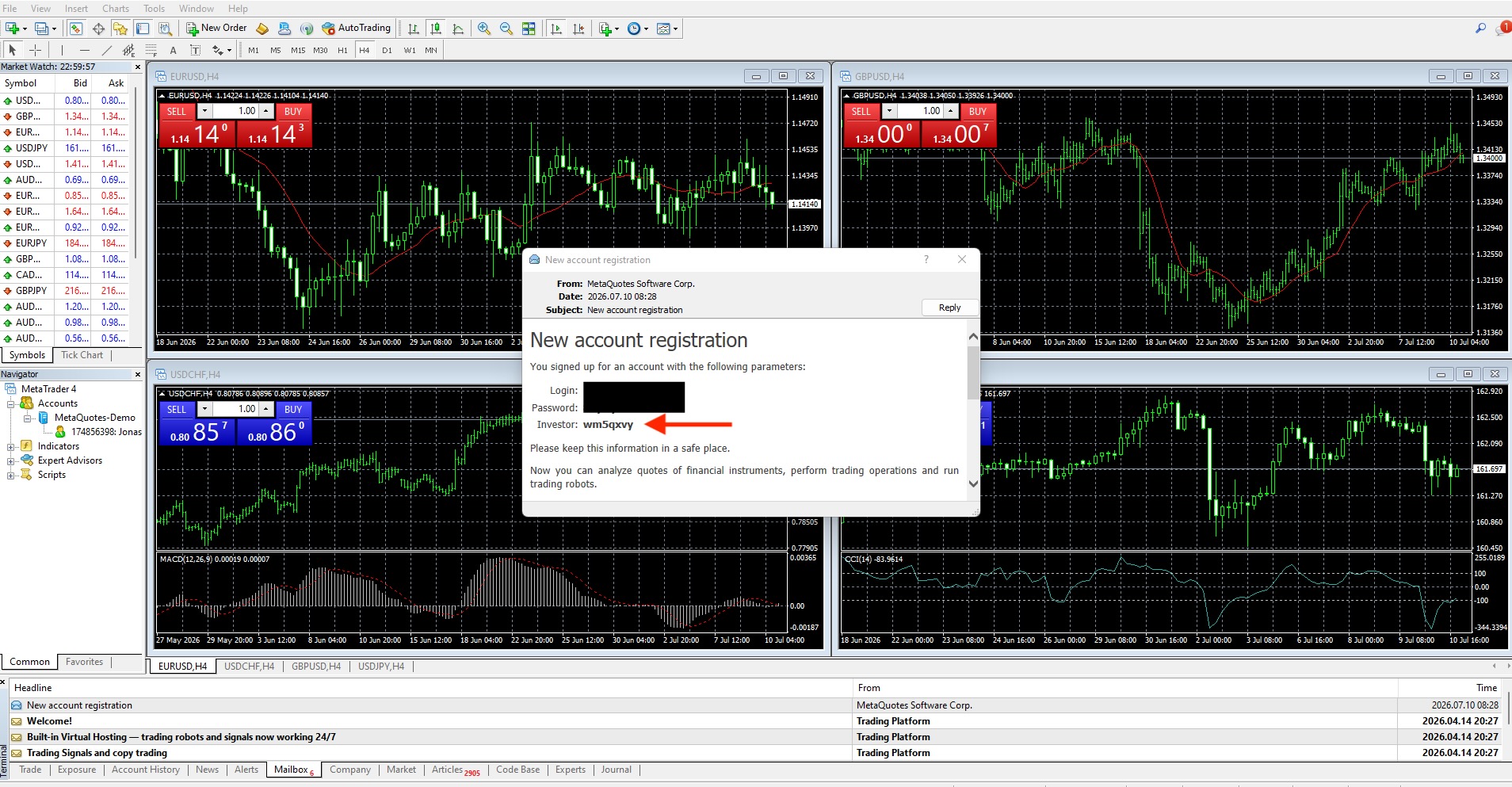
Task: Toggle chart Auto Scroll
Action: [556, 29]
